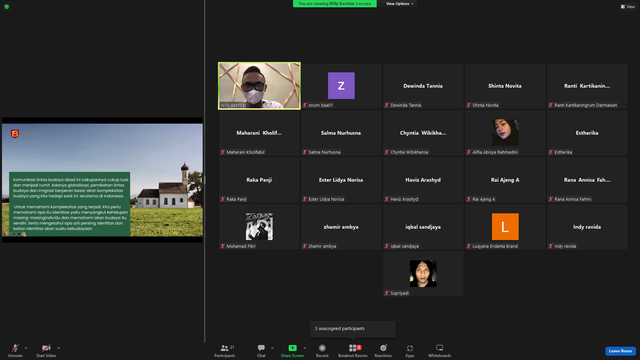Select the Dewinda Tannia participant tile

[x=423, y=86]
